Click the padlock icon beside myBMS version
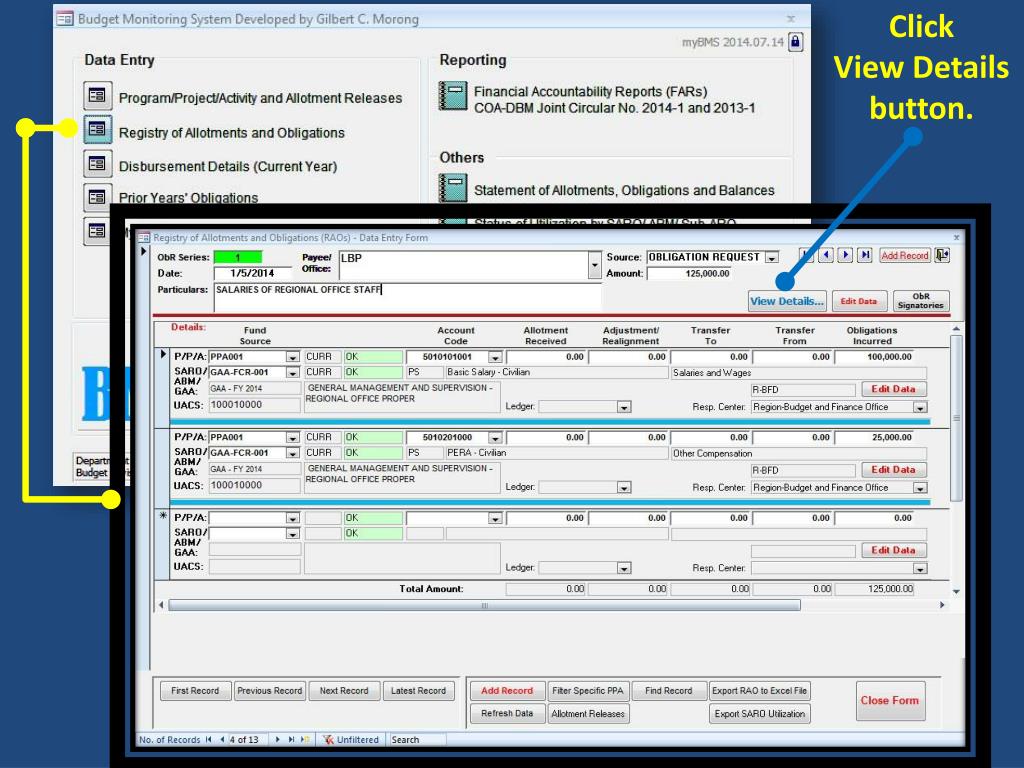The image size is (1024, 768). 795,42
